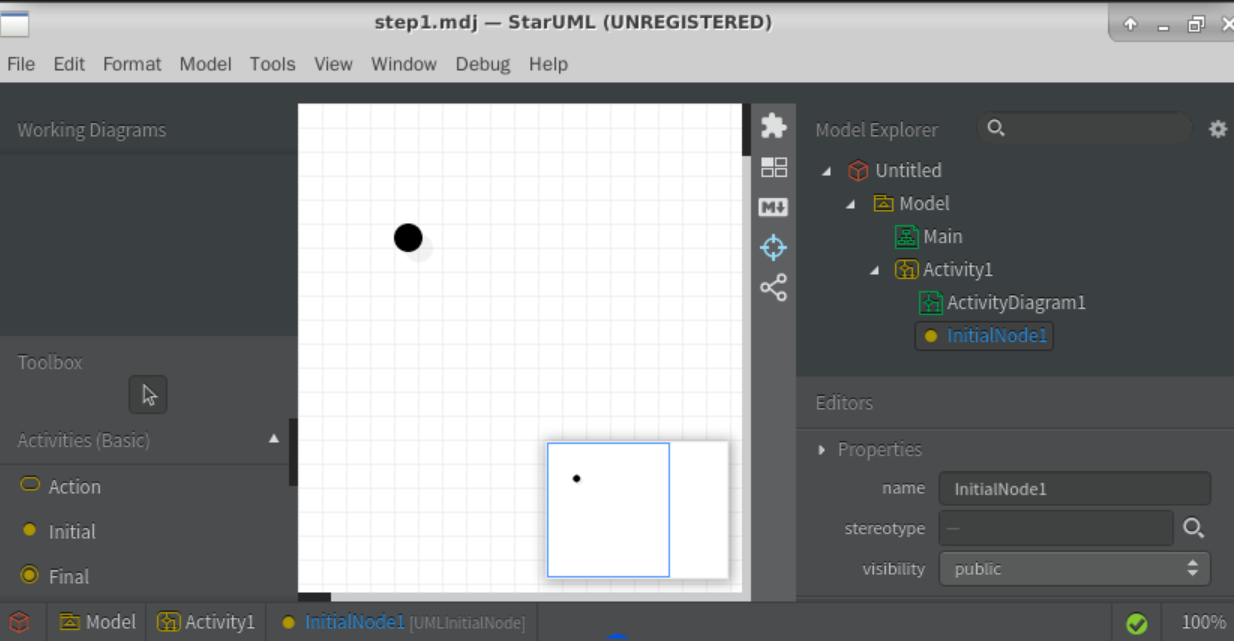Open the File menu
The image size is (1234, 641).
(21, 64)
